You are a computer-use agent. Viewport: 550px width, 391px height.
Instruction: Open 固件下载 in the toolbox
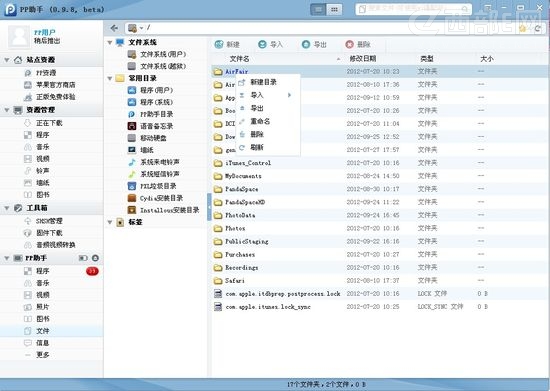49,233
